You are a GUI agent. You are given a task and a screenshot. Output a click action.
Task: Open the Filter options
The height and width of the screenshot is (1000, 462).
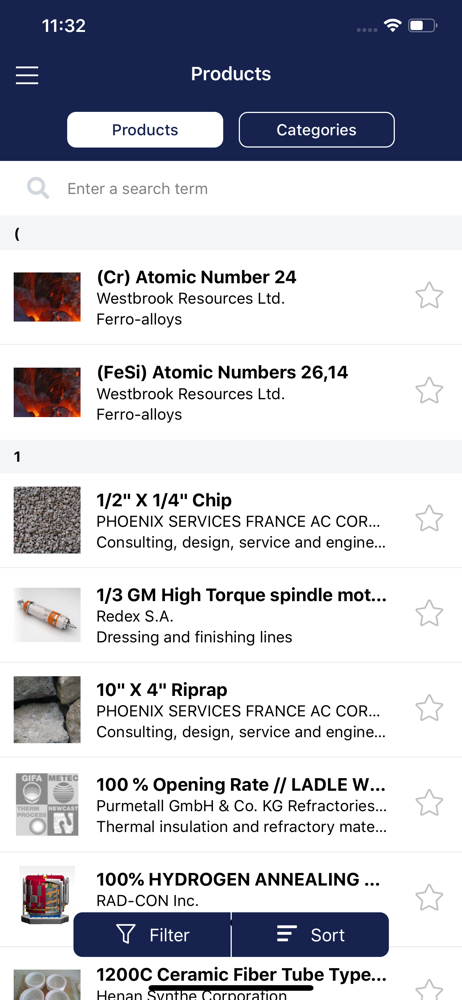(x=153, y=935)
